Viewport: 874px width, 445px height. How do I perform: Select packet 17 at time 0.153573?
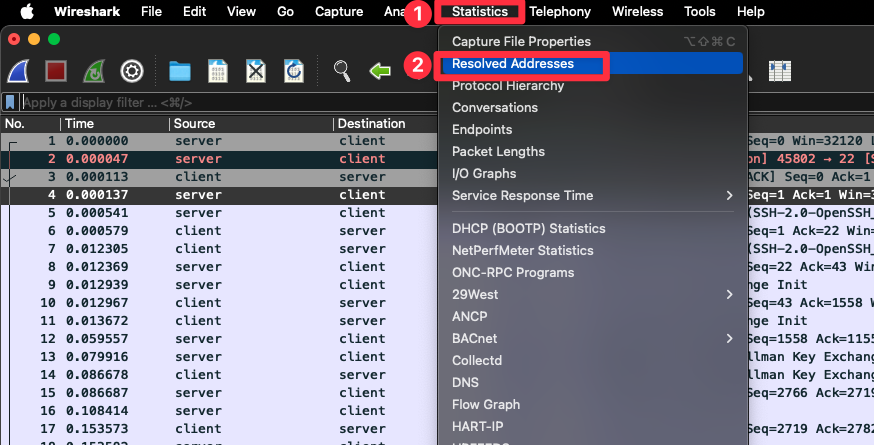220,429
